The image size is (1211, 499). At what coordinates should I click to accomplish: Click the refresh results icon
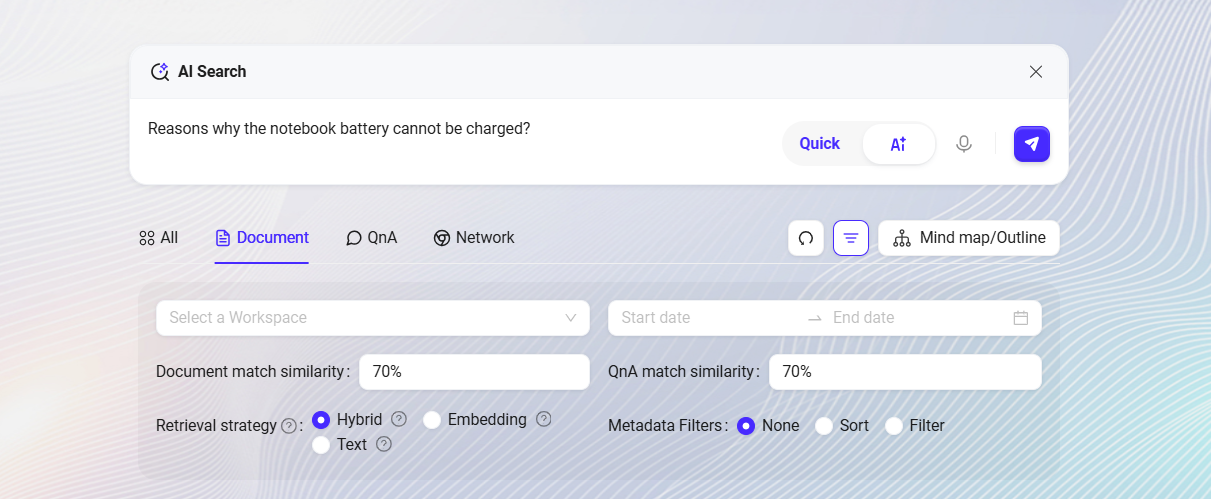pyautogui.click(x=806, y=238)
